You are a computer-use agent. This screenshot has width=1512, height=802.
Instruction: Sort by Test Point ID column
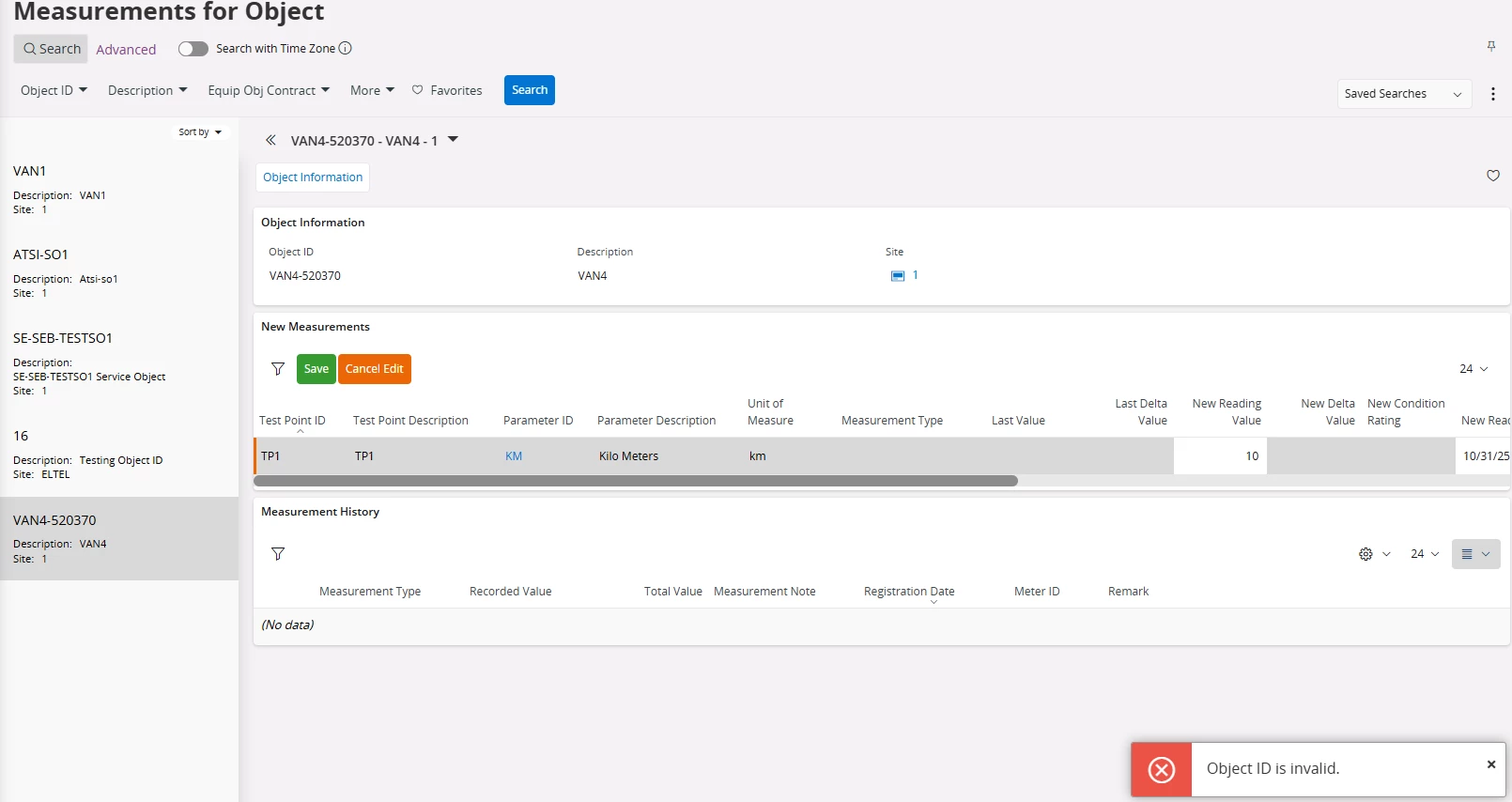[292, 421]
